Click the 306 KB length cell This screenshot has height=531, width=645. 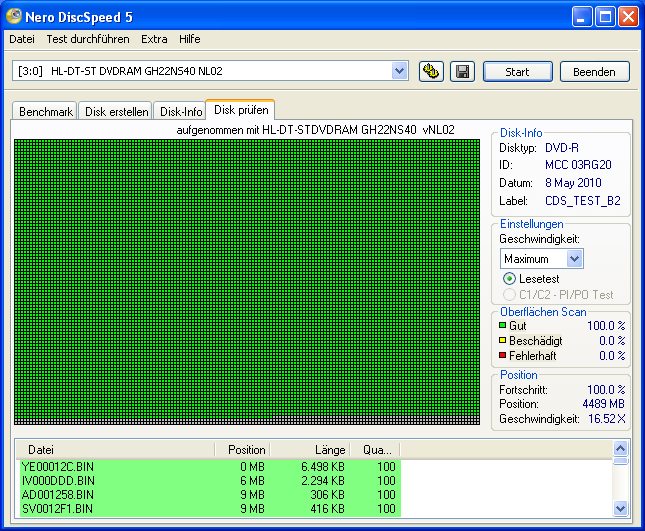pos(327,495)
